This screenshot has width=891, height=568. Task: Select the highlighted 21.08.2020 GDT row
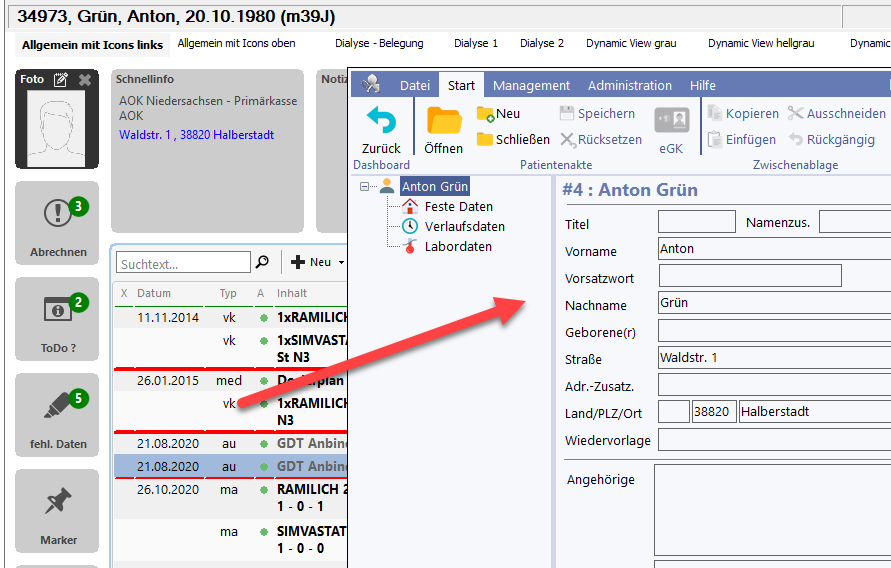pos(230,466)
